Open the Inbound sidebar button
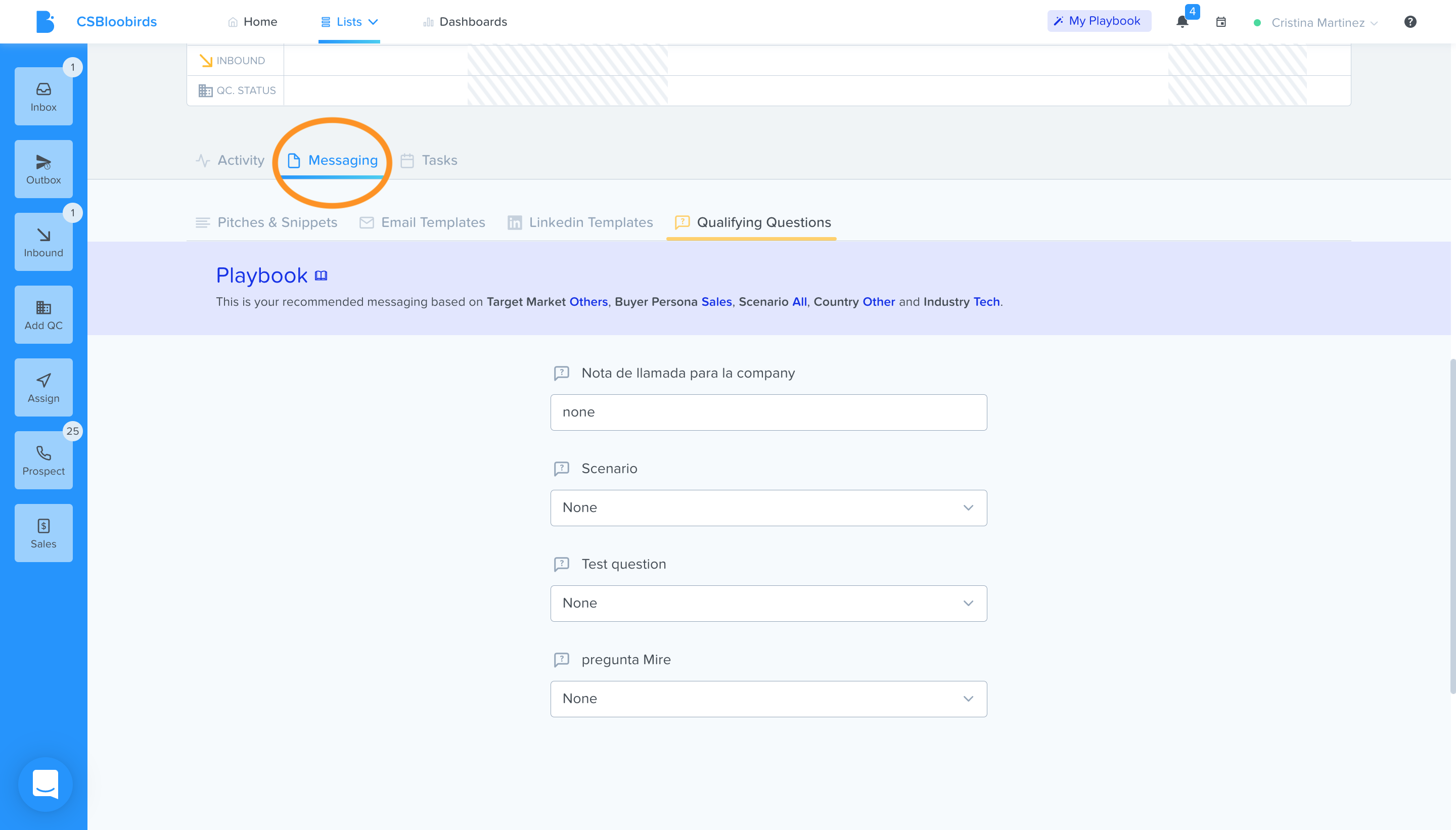The height and width of the screenshot is (830, 1456). 43,242
